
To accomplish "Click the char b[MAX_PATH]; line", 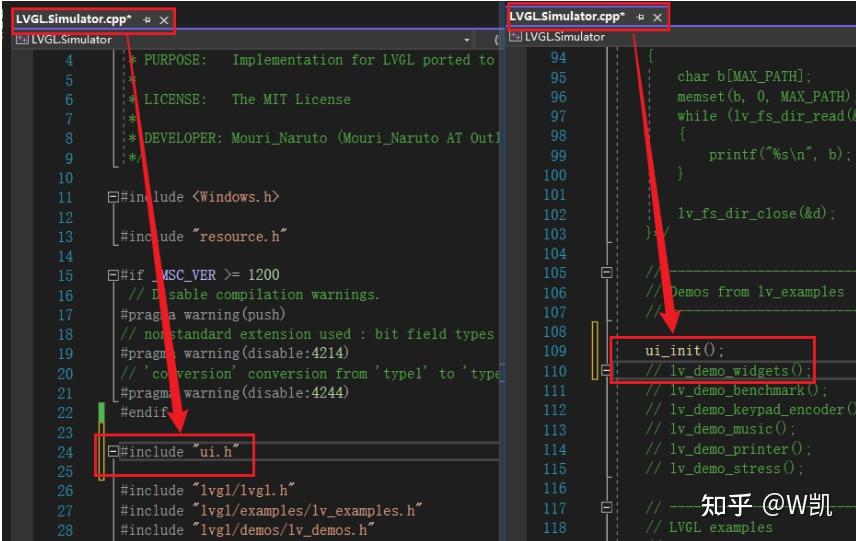I will (x=744, y=76).
